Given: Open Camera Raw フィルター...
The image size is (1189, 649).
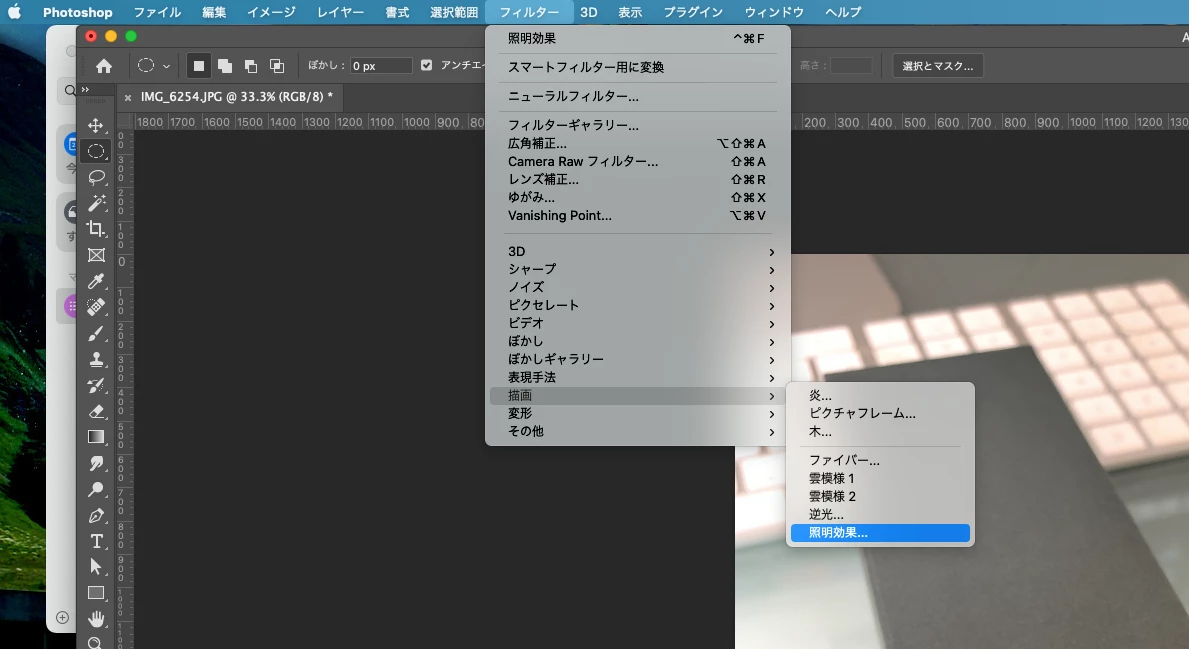Looking at the screenshot, I should [638, 161].
